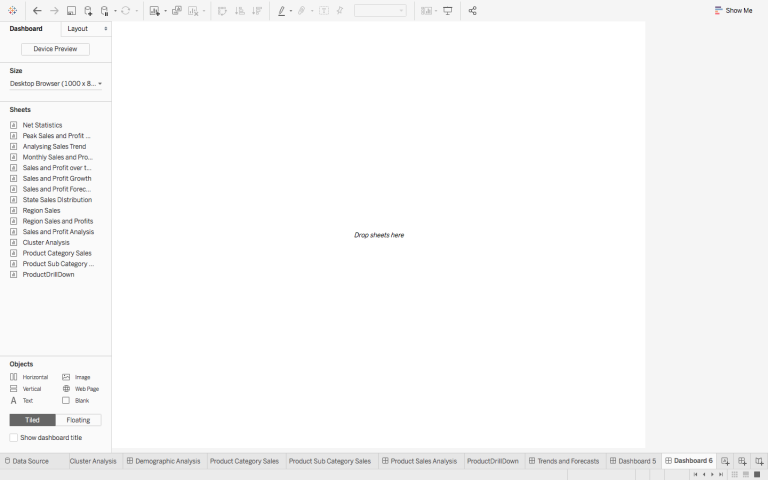Click the New Dashboard icon at the bottom
This screenshot has height=480, width=768.
coord(743,461)
